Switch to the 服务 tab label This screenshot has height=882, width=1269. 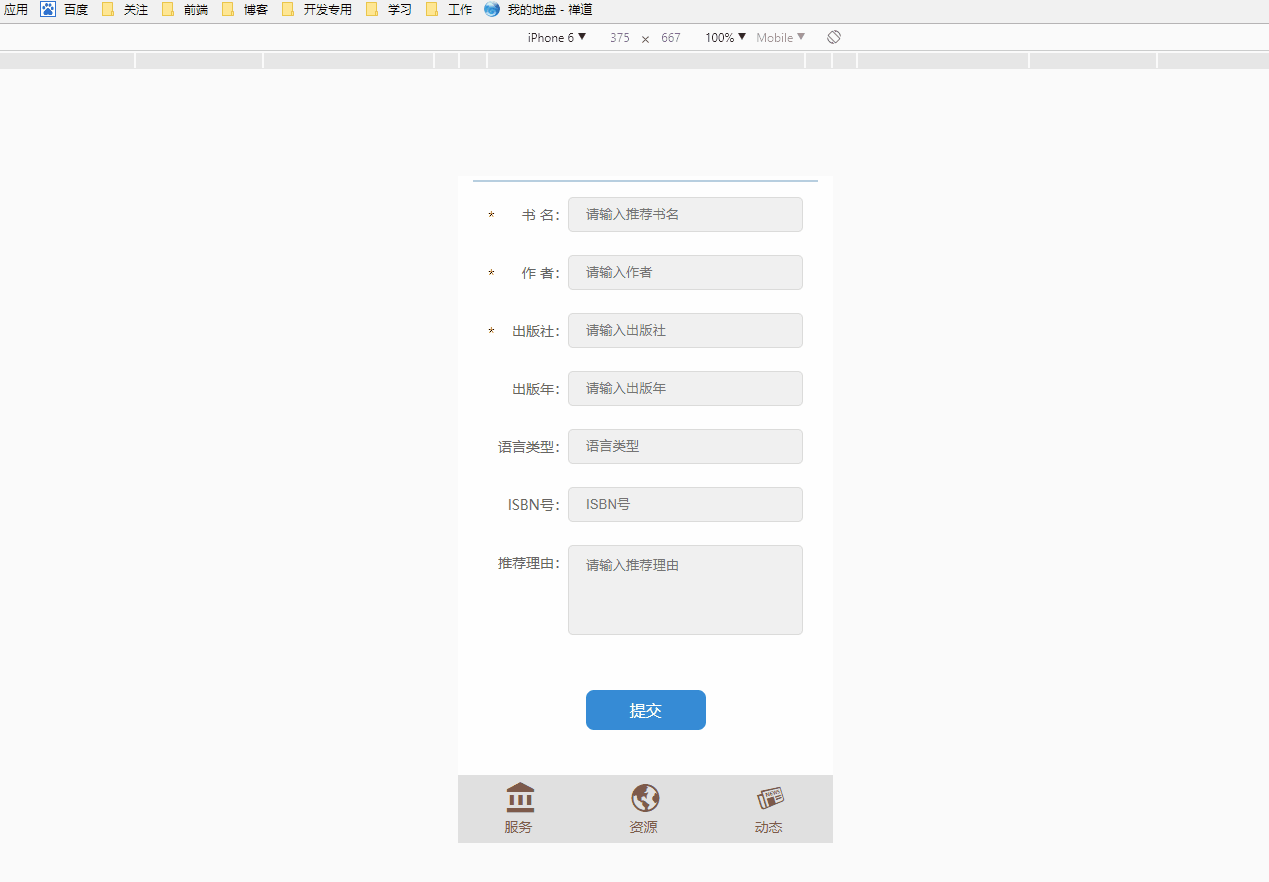point(518,827)
